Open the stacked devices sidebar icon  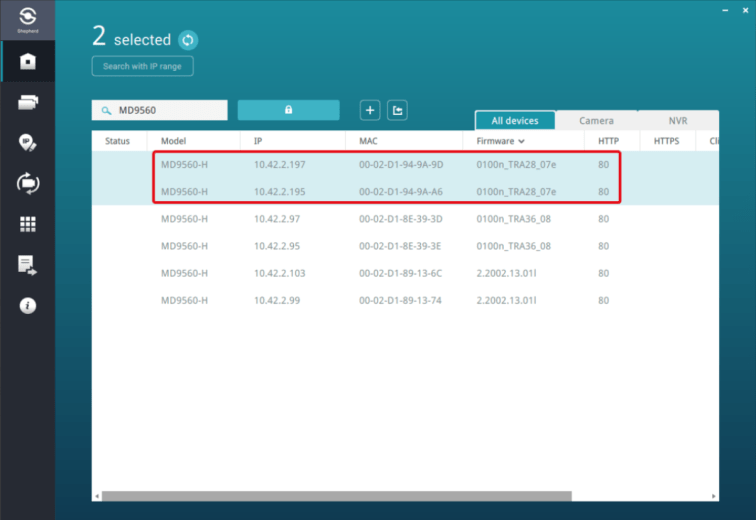pos(27,102)
